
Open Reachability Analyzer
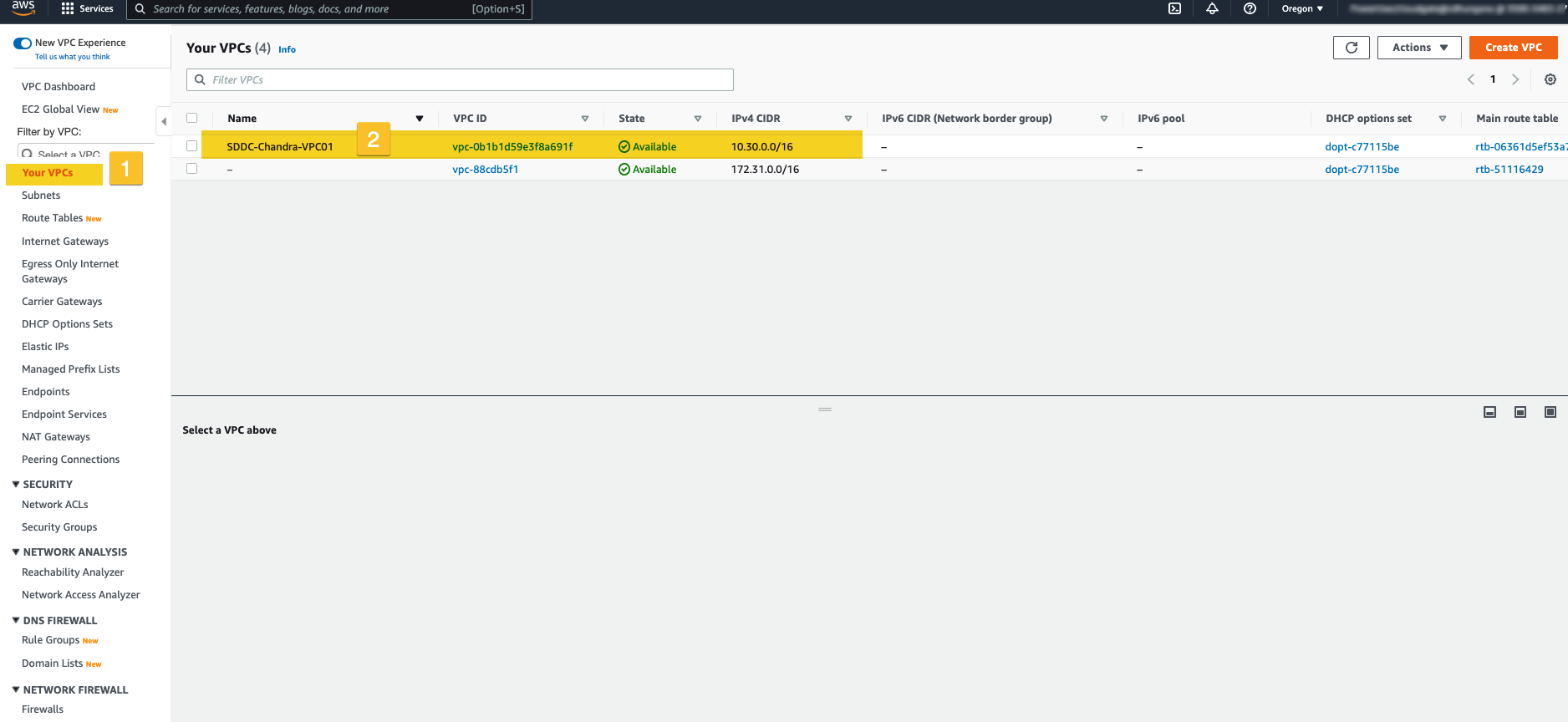tap(73, 572)
